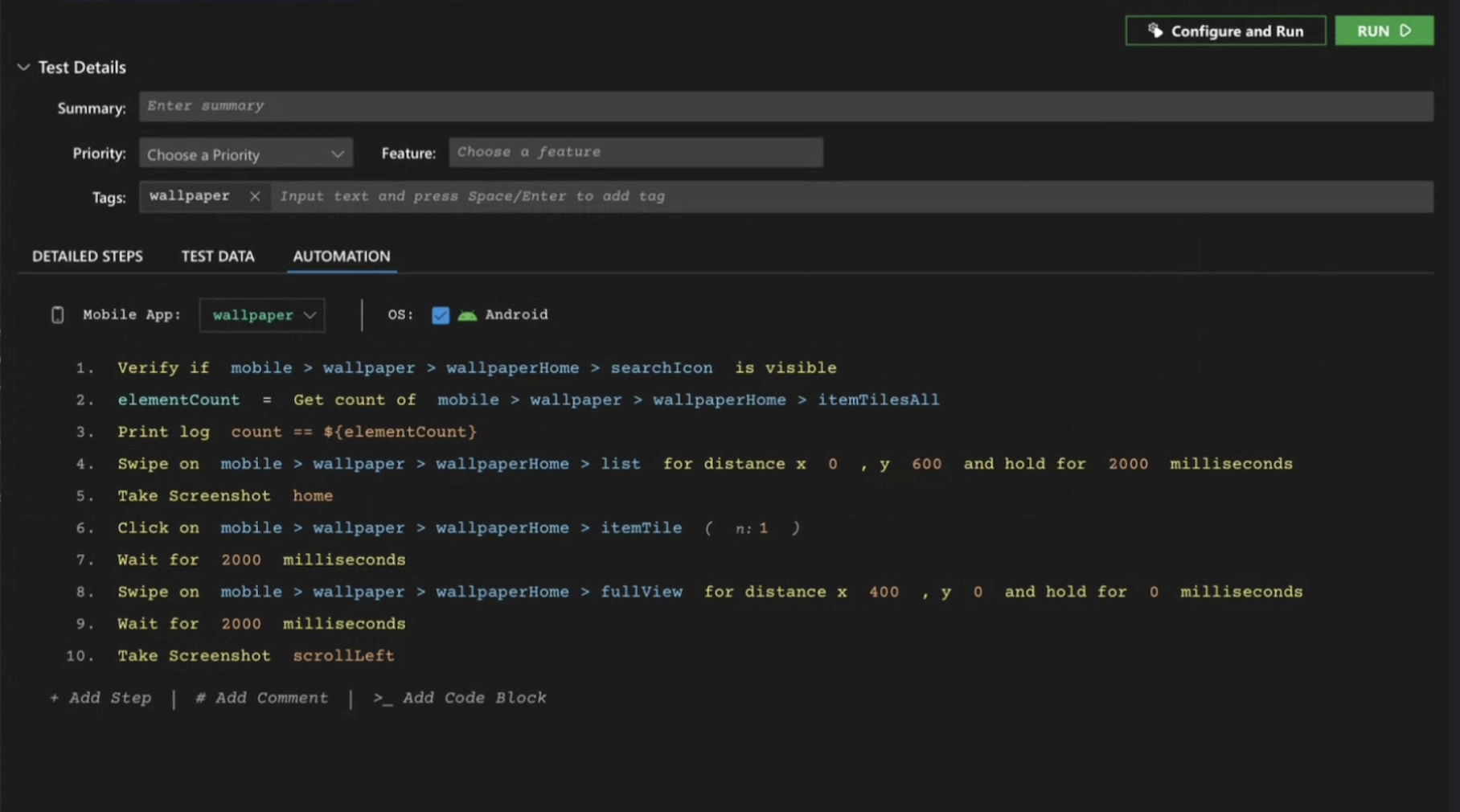Remove the wallpaper tag with X icon
The height and width of the screenshot is (812, 1460).
254,196
